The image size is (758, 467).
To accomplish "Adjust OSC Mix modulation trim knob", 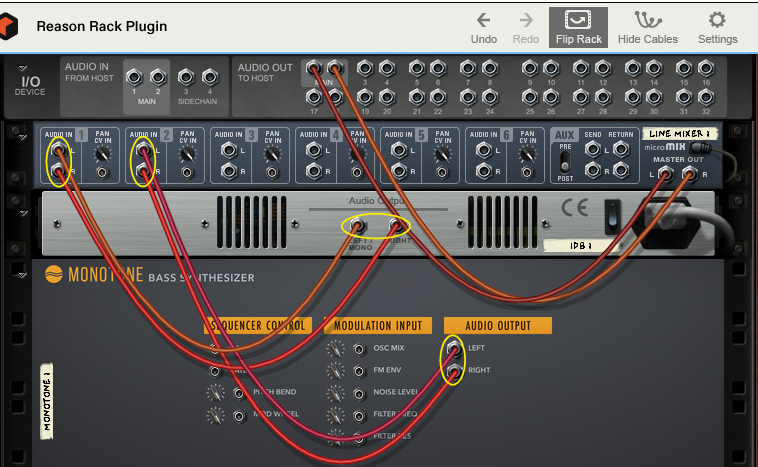I will [335, 349].
